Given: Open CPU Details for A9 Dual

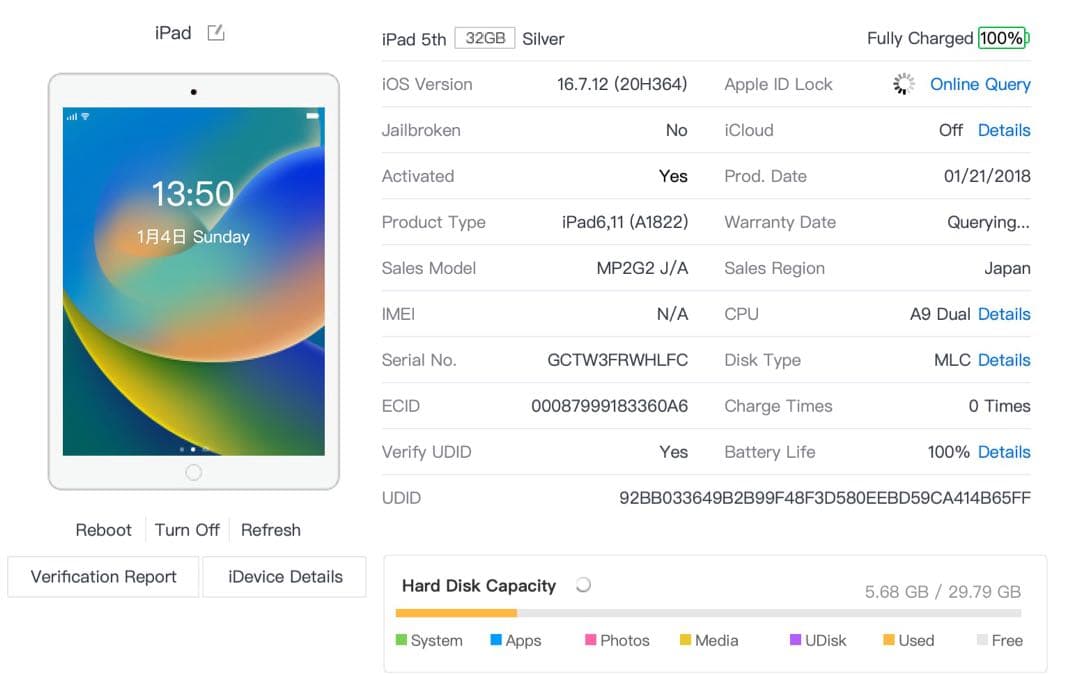Looking at the screenshot, I should pyautogui.click(x=1004, y=314).
